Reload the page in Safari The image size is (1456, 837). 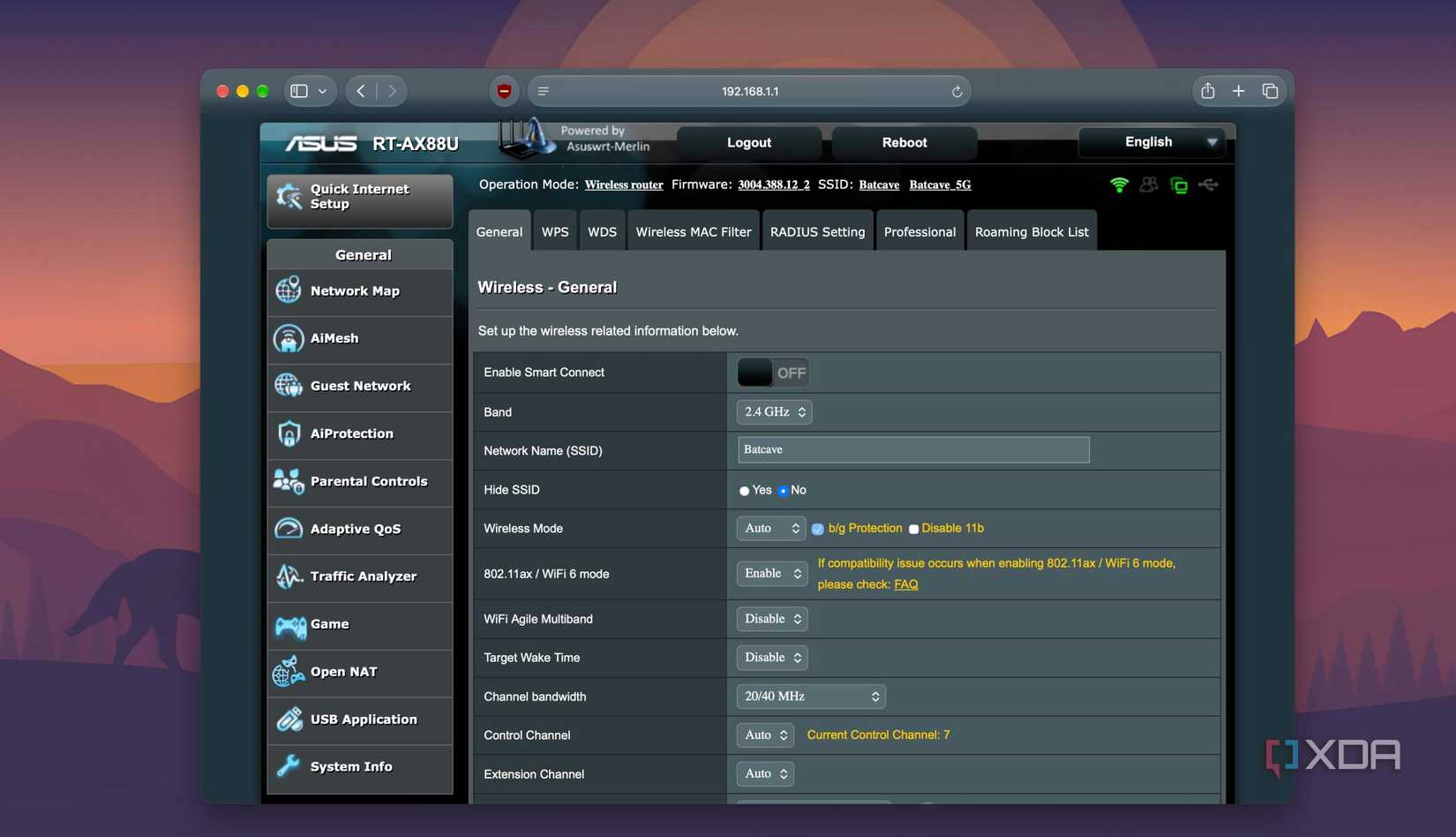pyautogui.click(x=957, y=91)
